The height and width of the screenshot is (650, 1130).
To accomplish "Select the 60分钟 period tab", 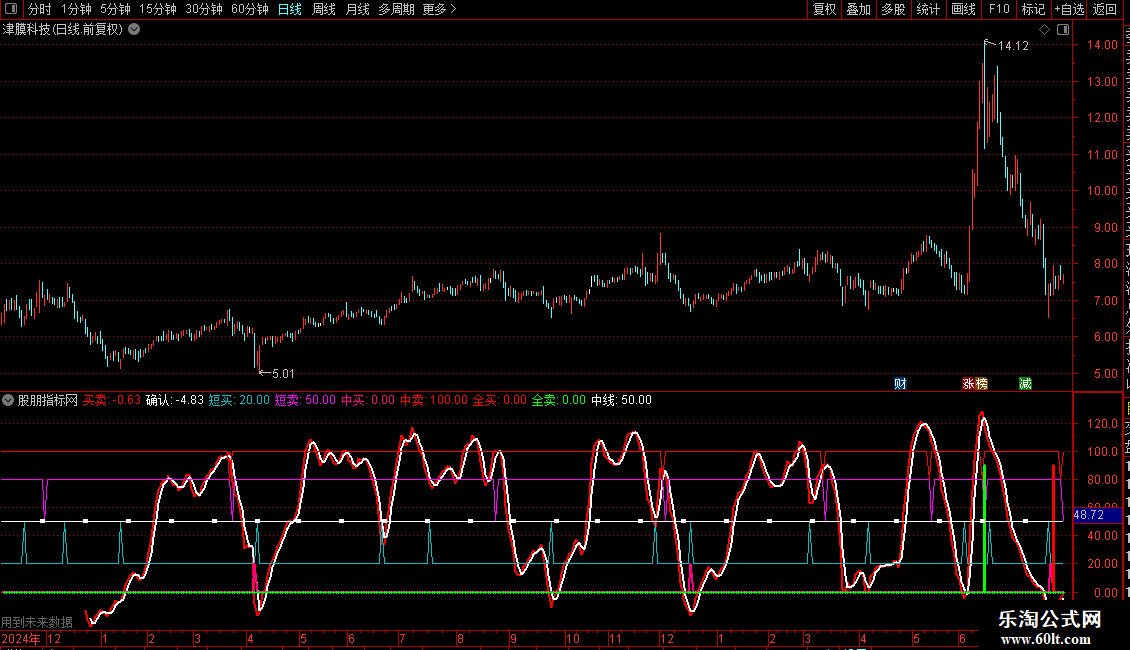I will (250, 9).
